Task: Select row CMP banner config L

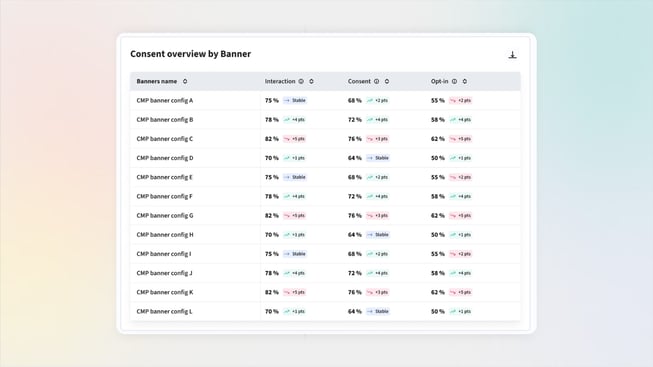Action: pyautogui.click(x=325, y=311)
